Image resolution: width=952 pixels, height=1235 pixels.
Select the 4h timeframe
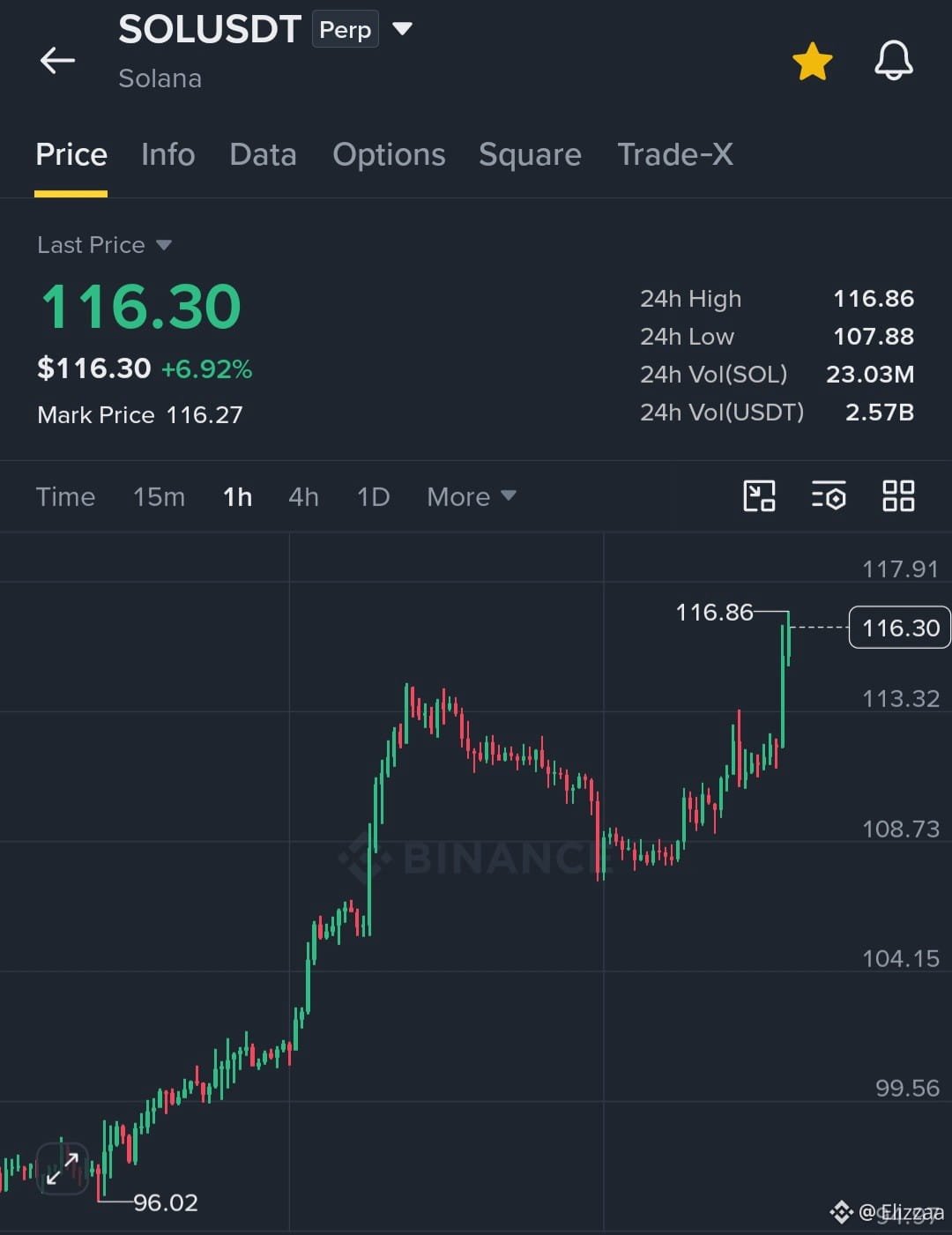[x=303, y=496]
